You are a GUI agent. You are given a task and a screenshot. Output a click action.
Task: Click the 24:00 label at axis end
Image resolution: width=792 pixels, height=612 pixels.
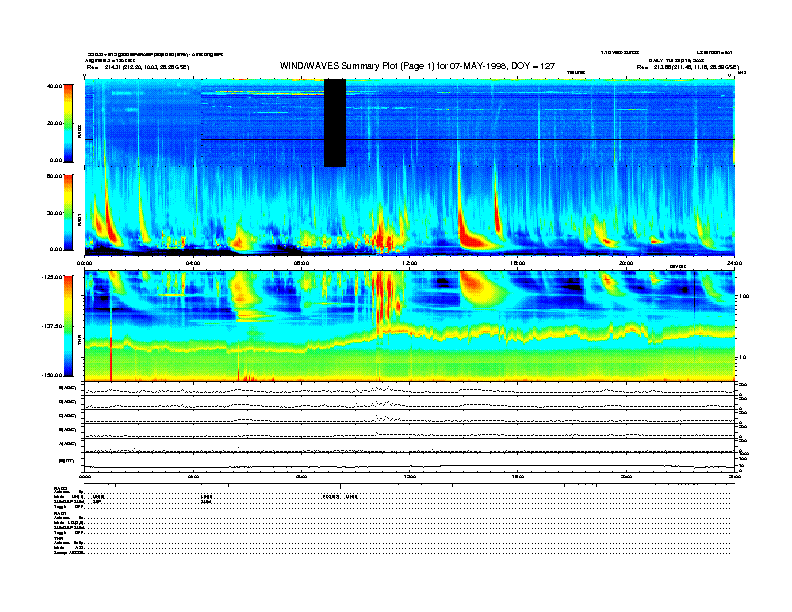pyautogui.click(x=733, y=264)
